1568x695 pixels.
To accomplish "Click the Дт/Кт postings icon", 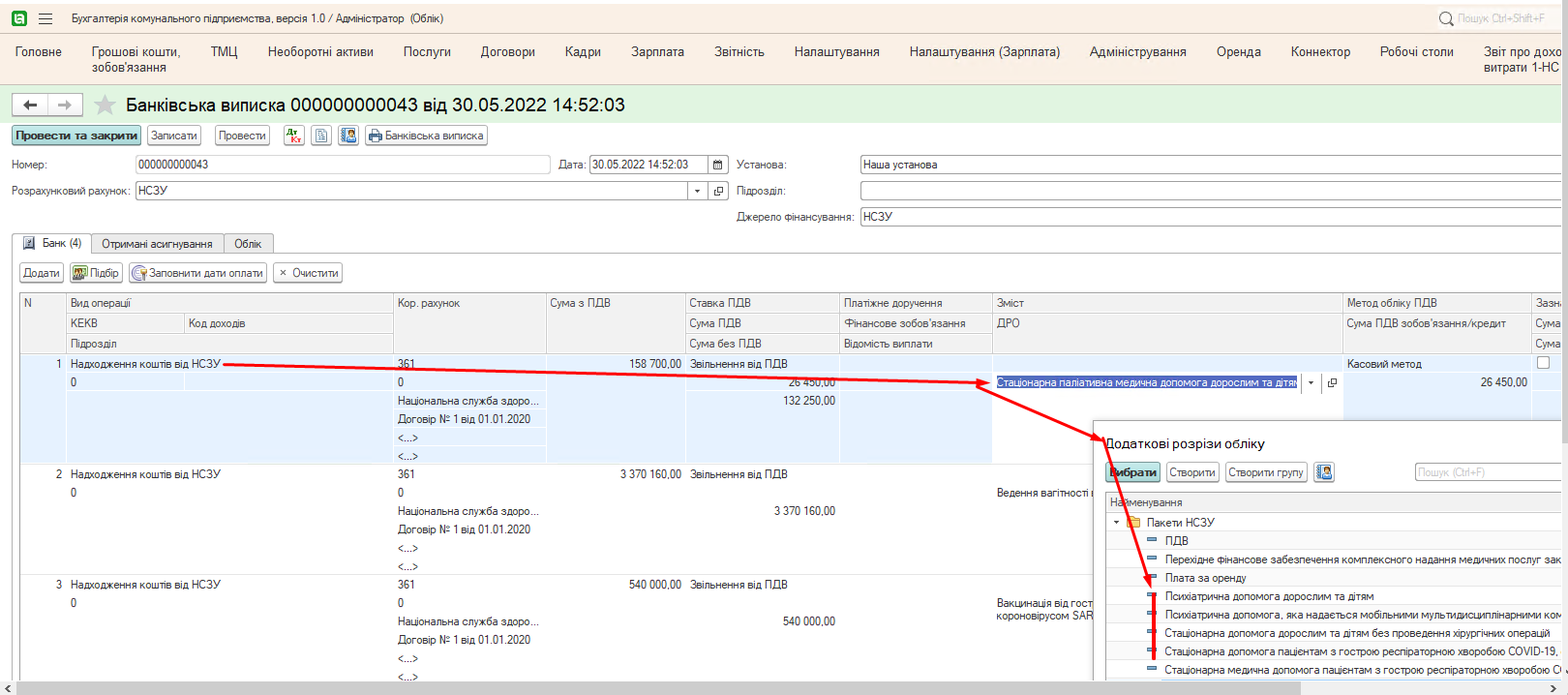I will tap(294, 136).
